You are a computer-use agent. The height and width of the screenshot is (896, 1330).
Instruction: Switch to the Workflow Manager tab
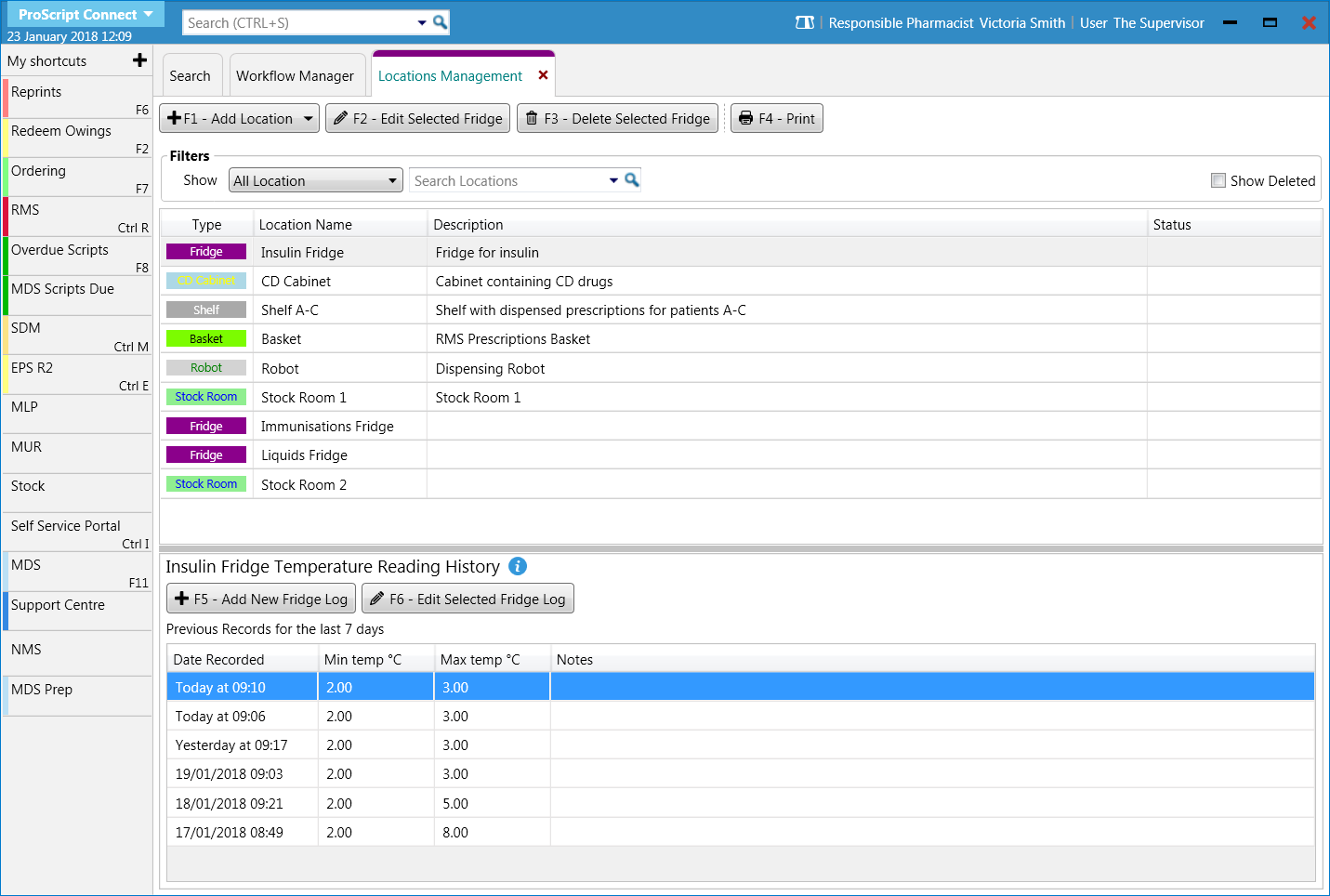pyautogui.click(x=295, y=75)
